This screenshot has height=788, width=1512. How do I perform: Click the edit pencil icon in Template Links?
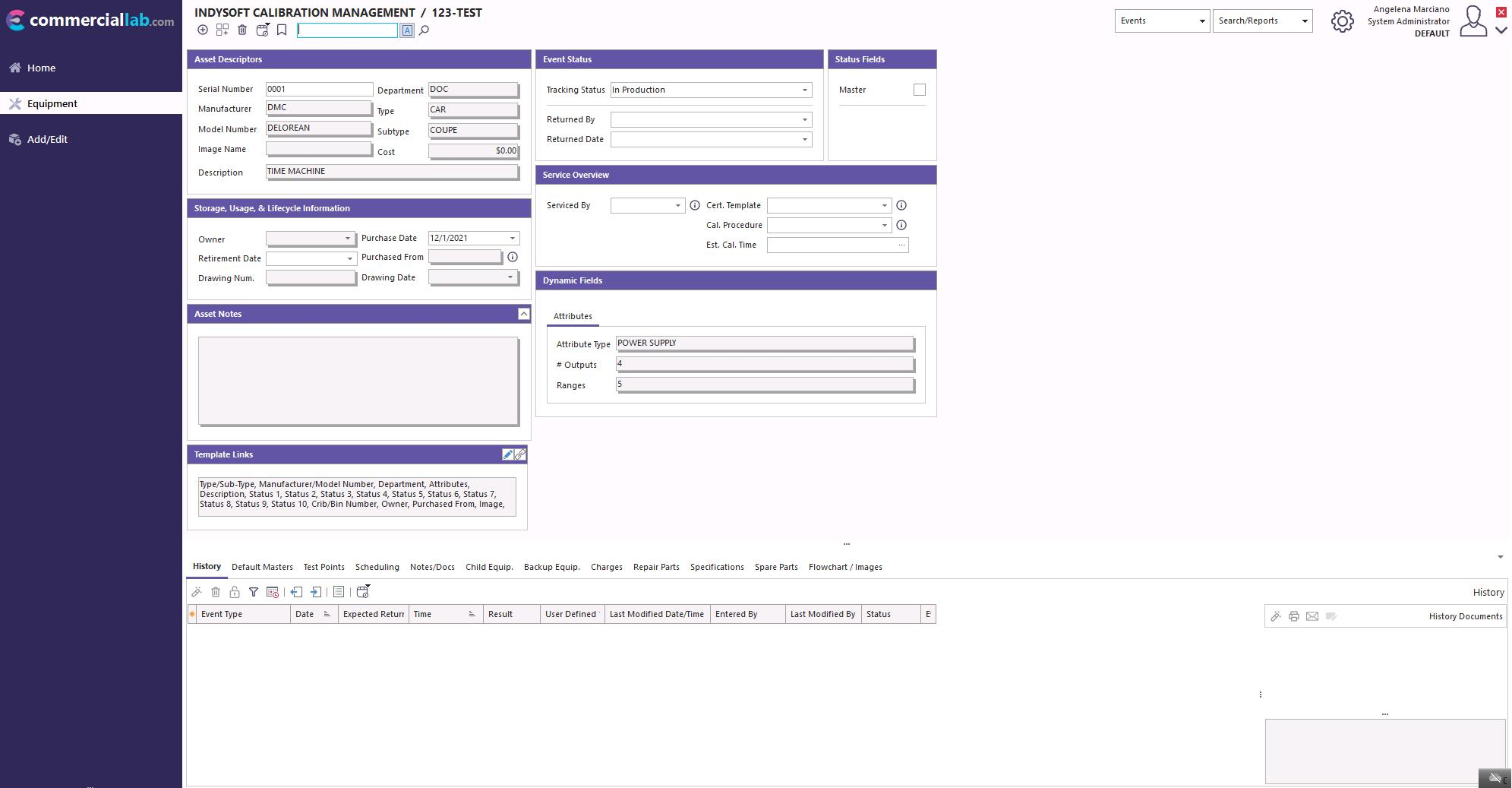click(507, 454)
